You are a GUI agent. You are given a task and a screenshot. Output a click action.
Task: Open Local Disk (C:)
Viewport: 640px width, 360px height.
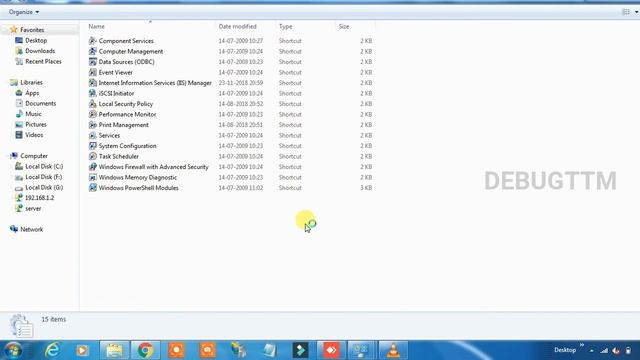coord(44,167)
